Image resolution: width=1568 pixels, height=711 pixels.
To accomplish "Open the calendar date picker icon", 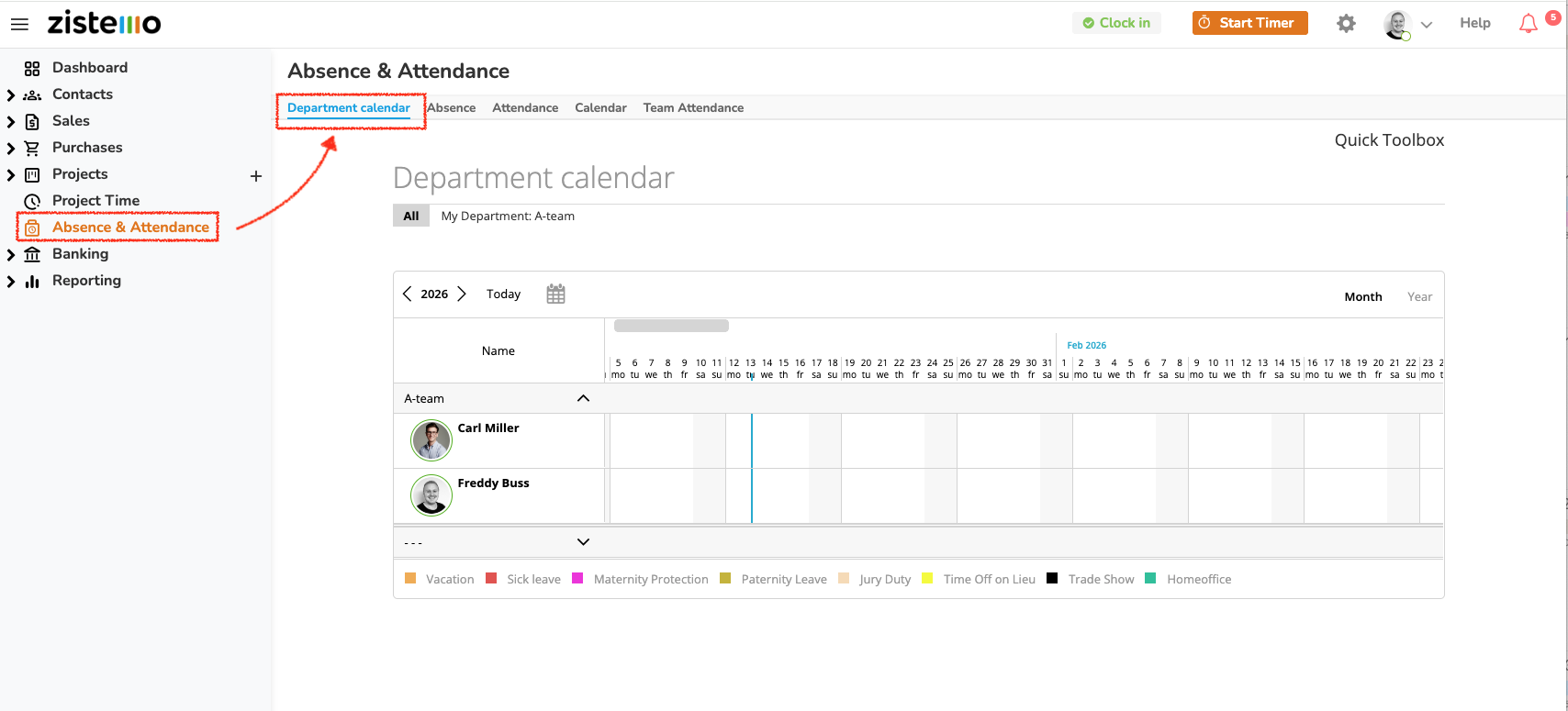I will (555, 294).
